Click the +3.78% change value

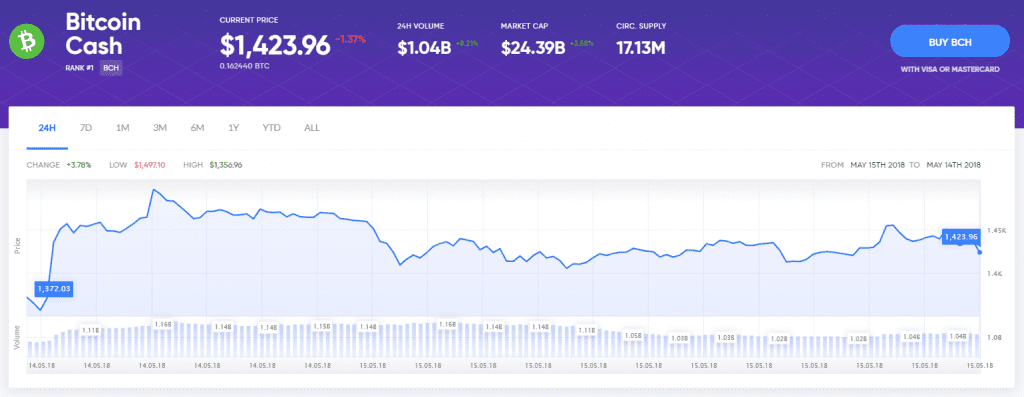click(78, 165)
